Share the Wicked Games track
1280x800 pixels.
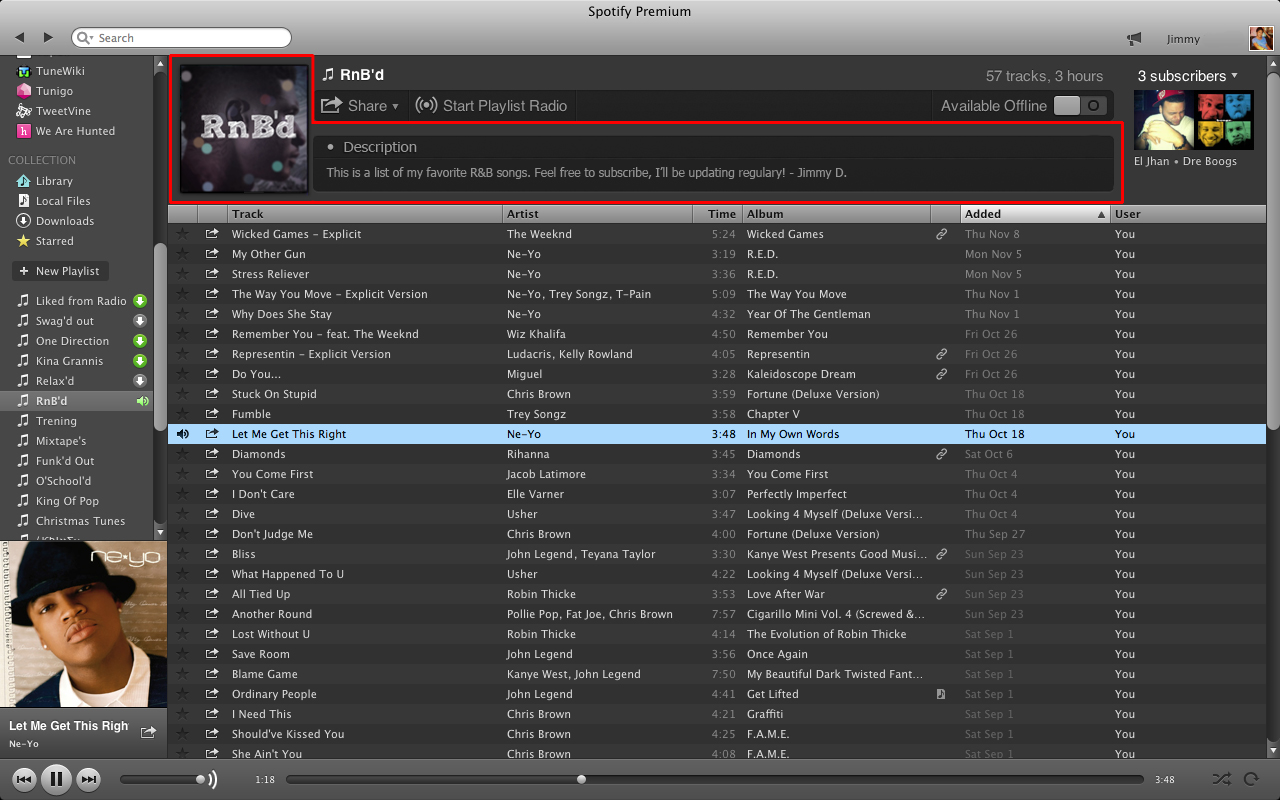pos(212,234)
